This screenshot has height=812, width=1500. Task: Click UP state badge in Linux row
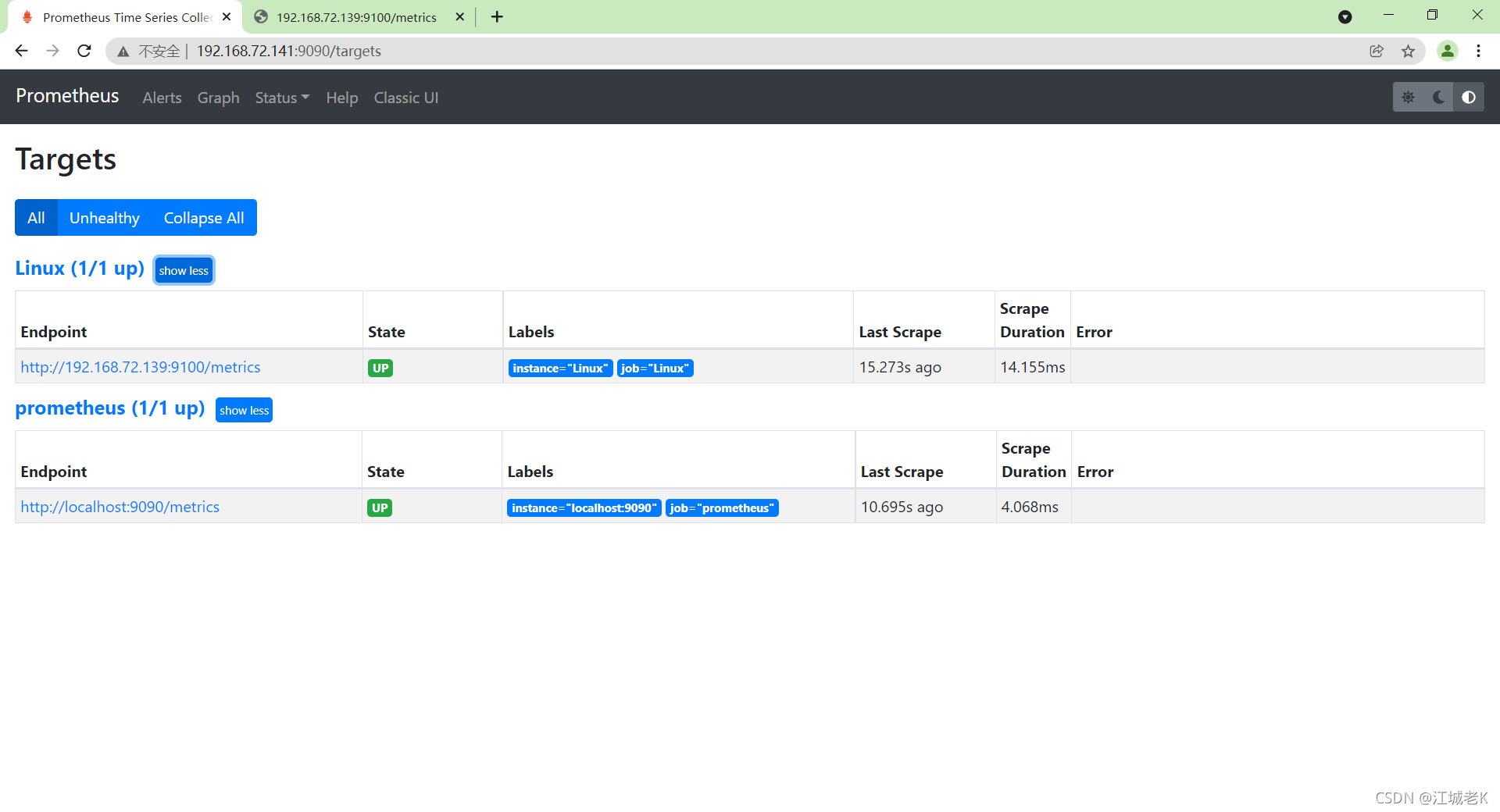pyautogui.click(x=380, y=368)
